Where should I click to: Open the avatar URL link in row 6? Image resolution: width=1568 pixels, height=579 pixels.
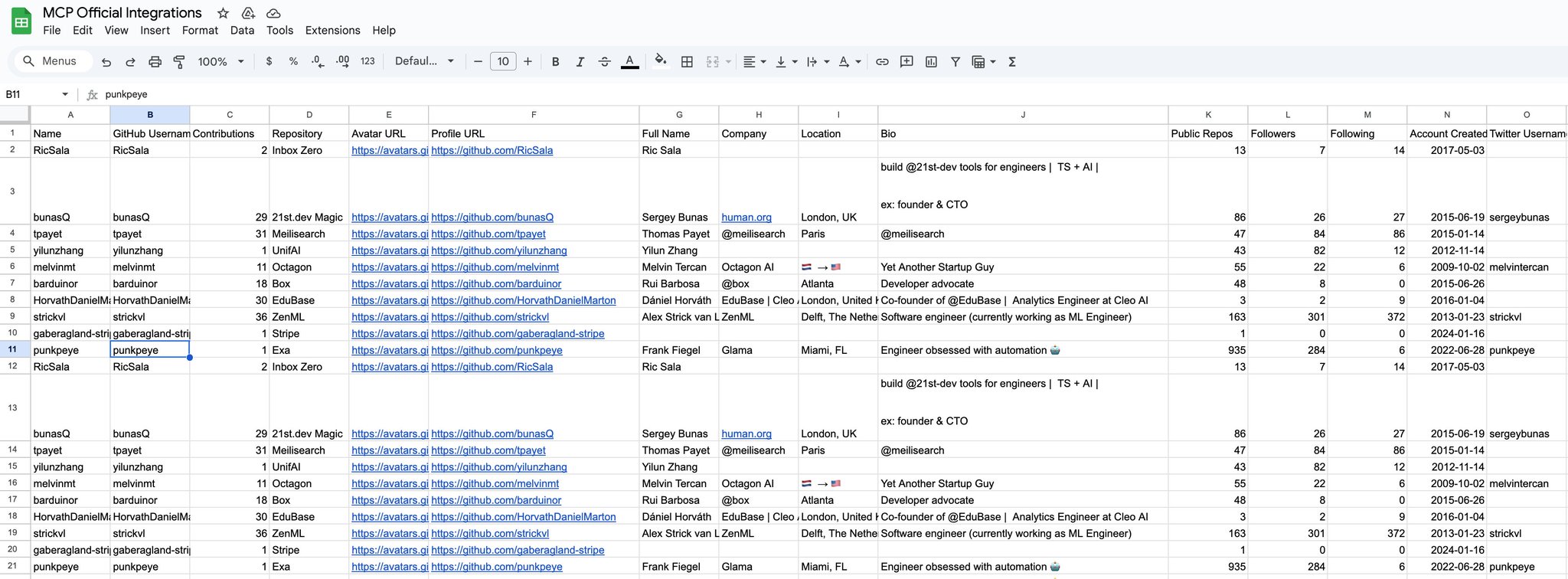(390, 267)
